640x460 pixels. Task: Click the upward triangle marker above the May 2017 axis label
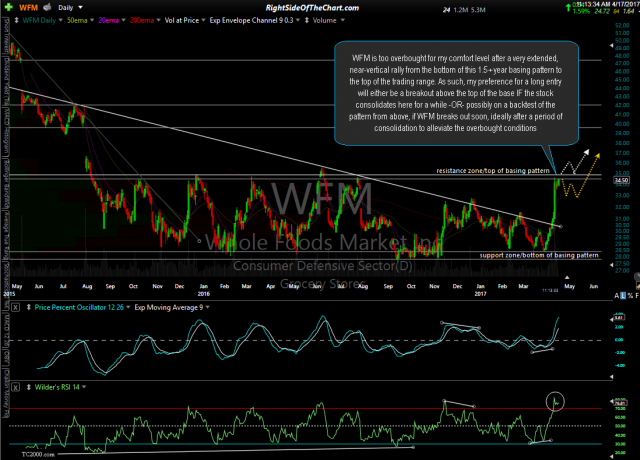567,278
